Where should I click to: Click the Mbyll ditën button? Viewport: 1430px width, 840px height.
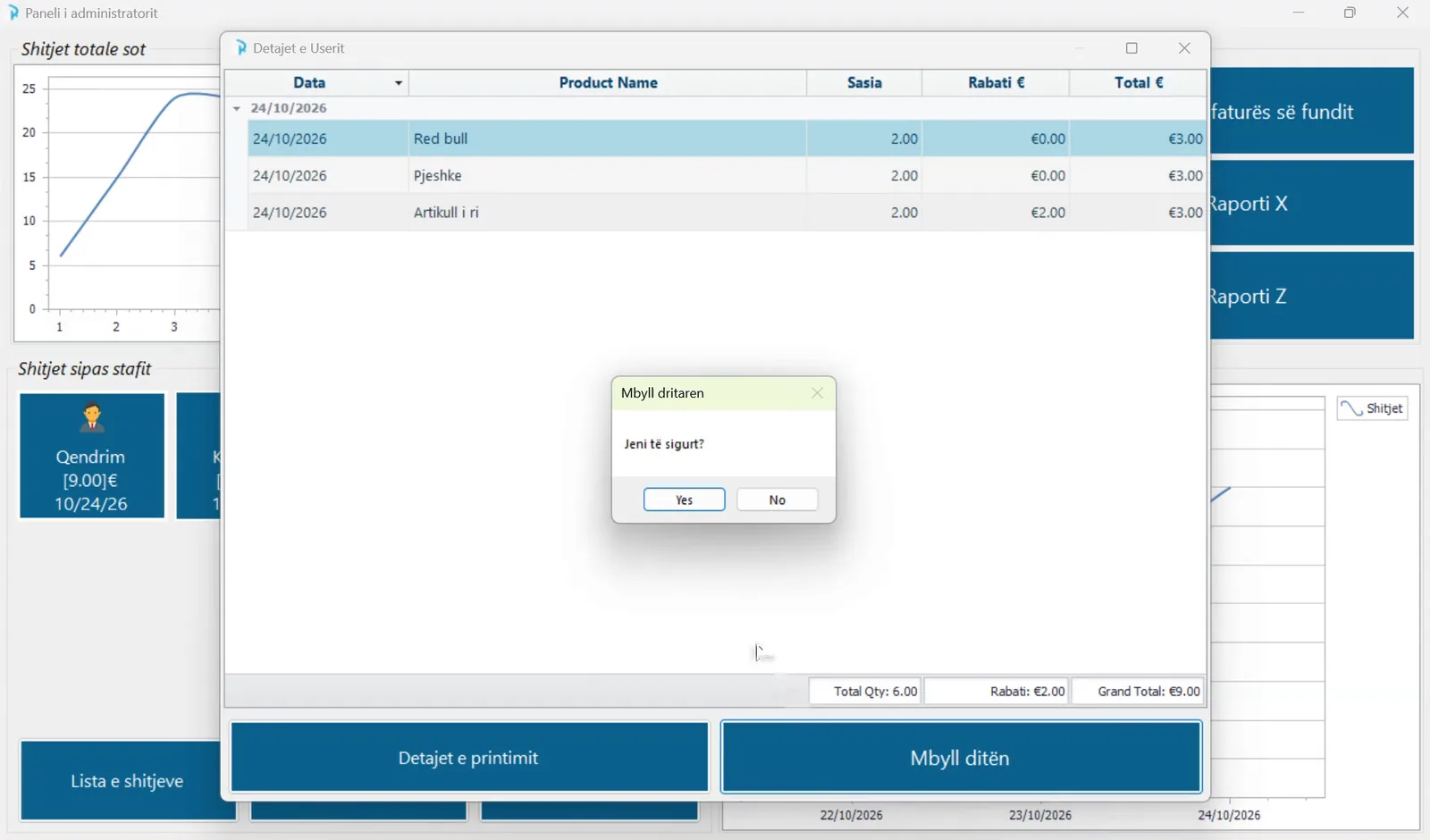[x=961, y=758]
